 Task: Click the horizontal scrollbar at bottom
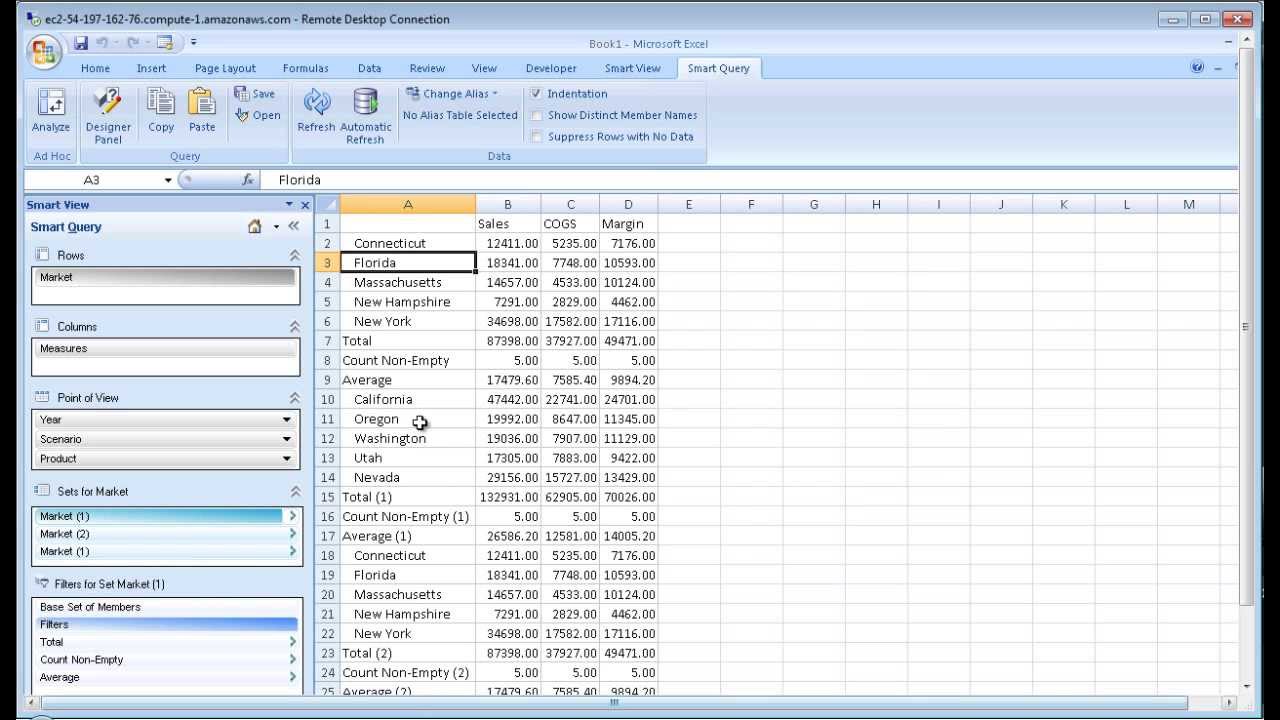pos(614,702)
